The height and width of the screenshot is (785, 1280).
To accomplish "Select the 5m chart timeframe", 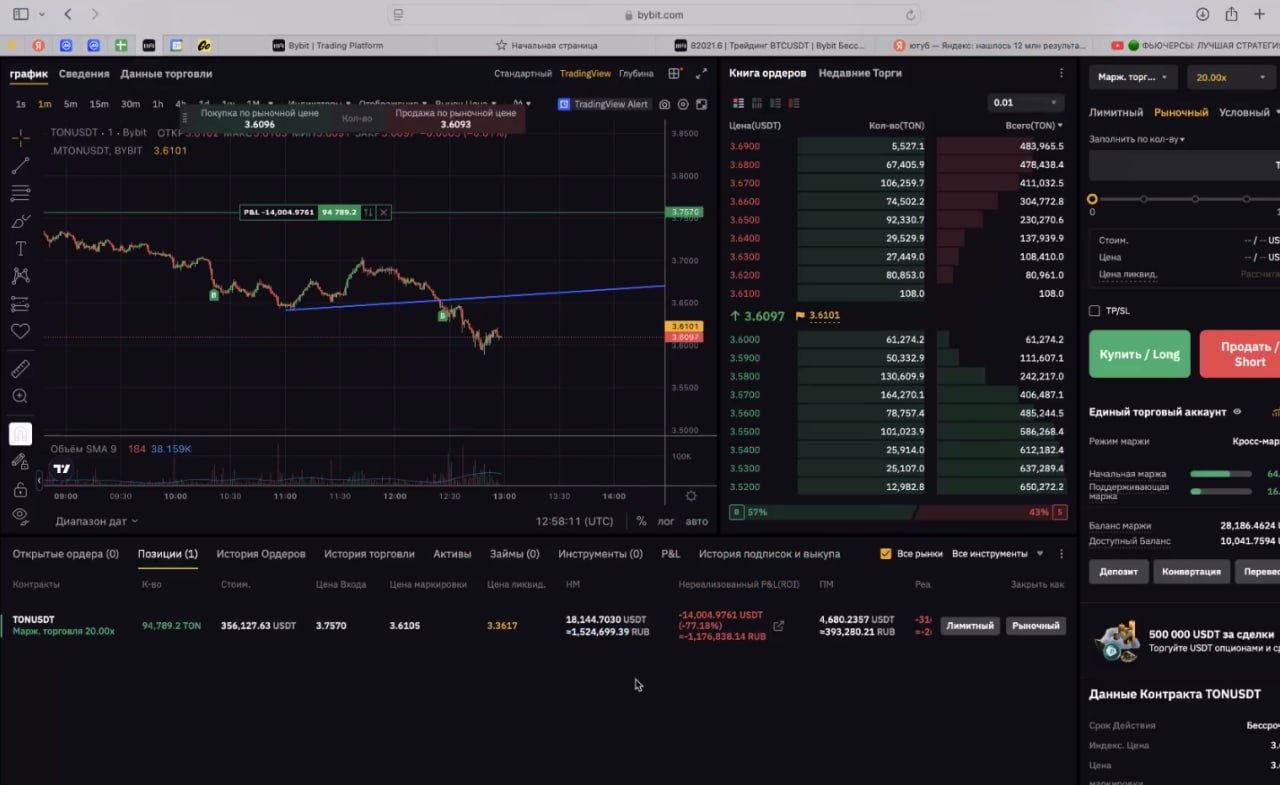I will tap(70, 104).
